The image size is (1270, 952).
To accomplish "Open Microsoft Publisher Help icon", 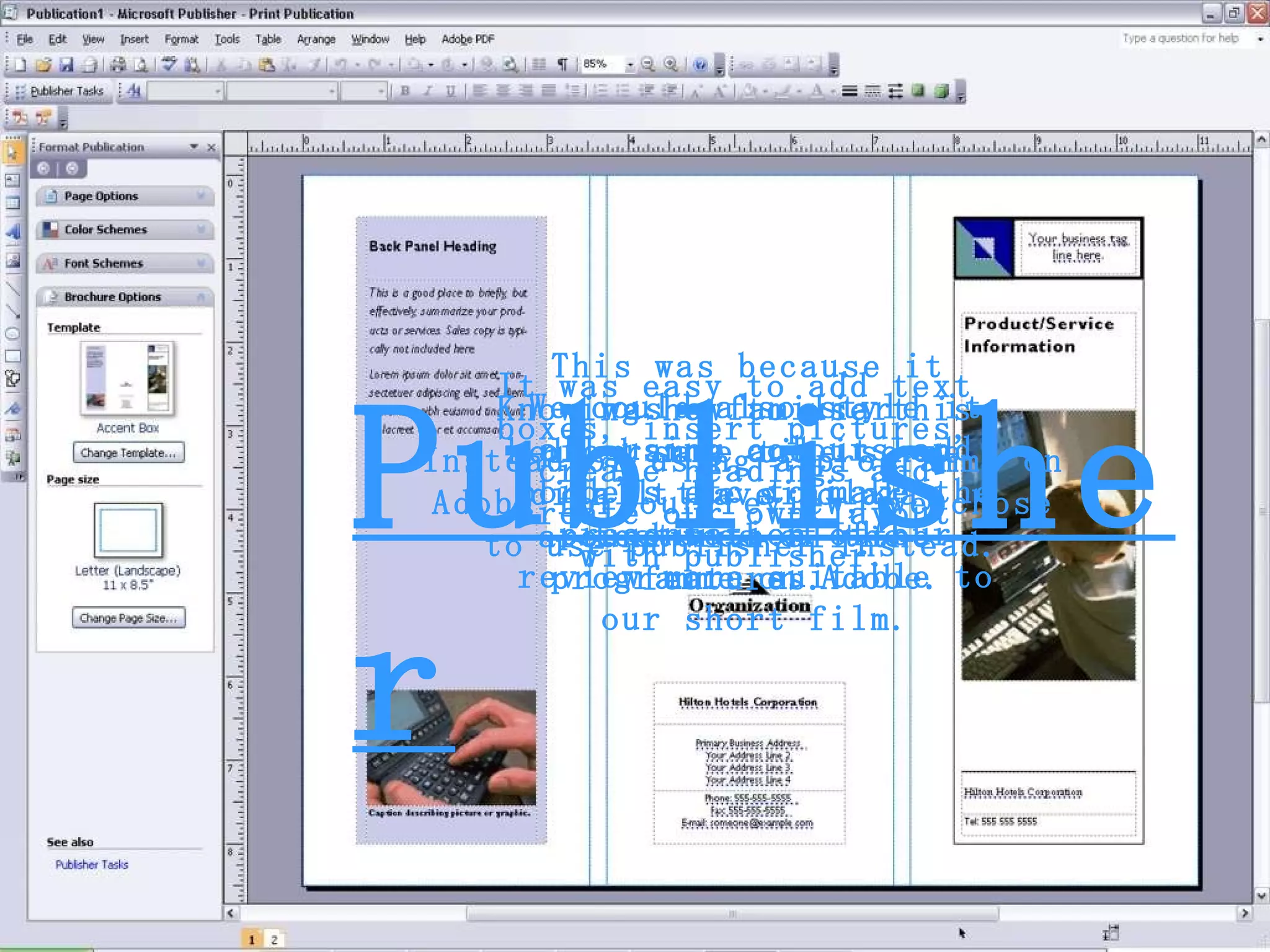I will pos(700,64).
